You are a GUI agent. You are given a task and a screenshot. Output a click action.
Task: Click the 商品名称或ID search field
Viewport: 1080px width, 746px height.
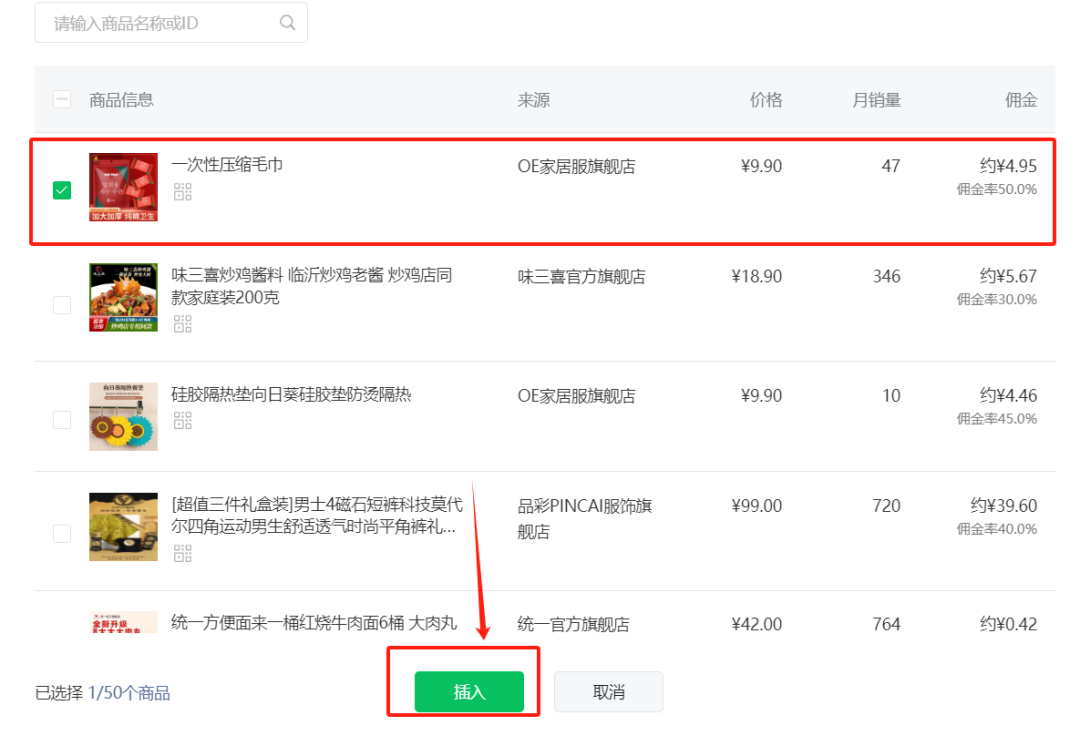pos(160,22)
